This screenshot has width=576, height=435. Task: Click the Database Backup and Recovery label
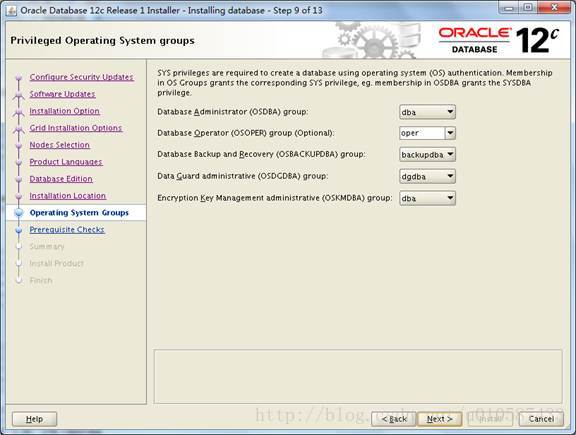[261, 154]
